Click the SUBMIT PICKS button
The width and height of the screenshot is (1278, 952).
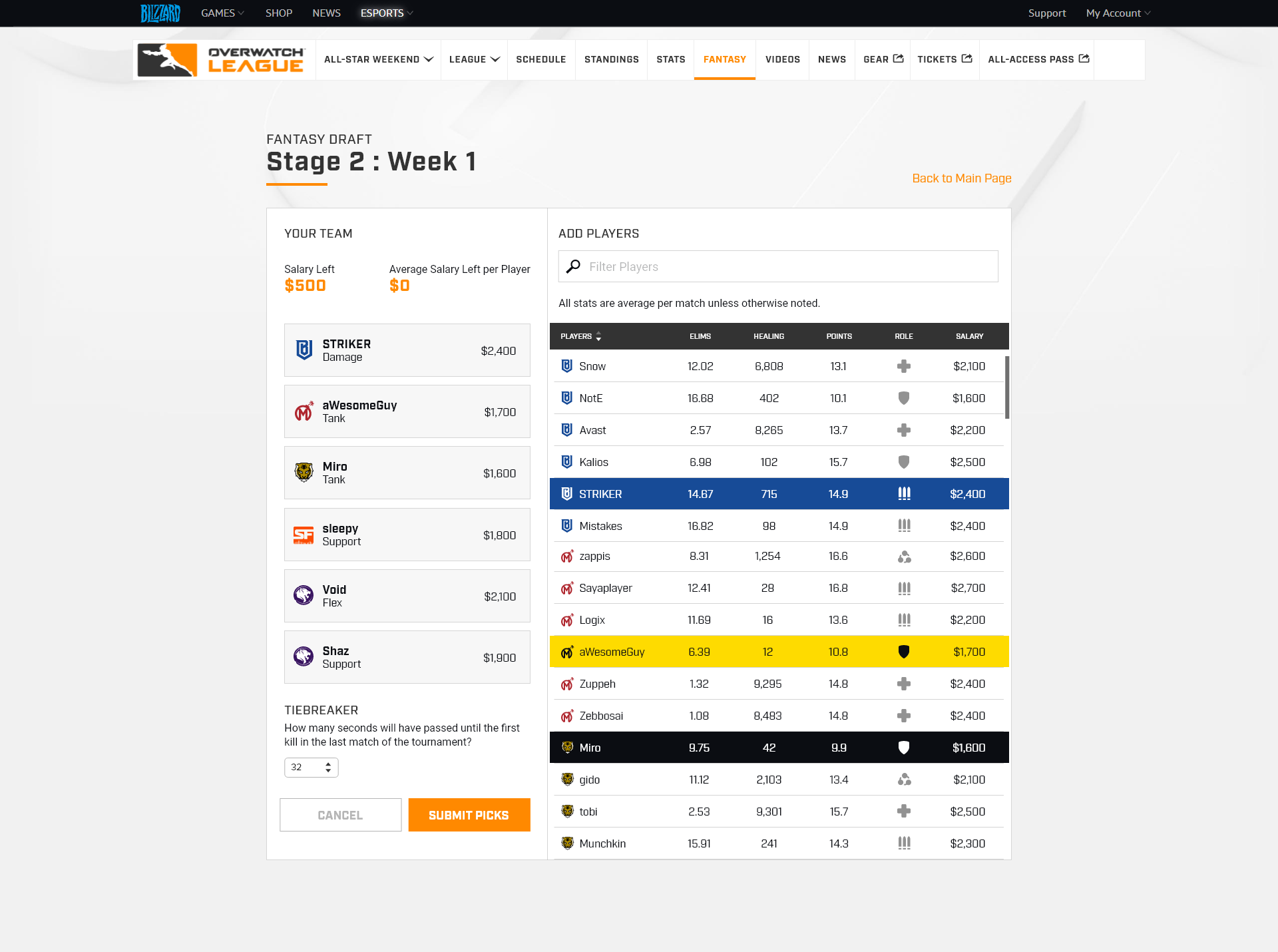click(x=469, y=815)
